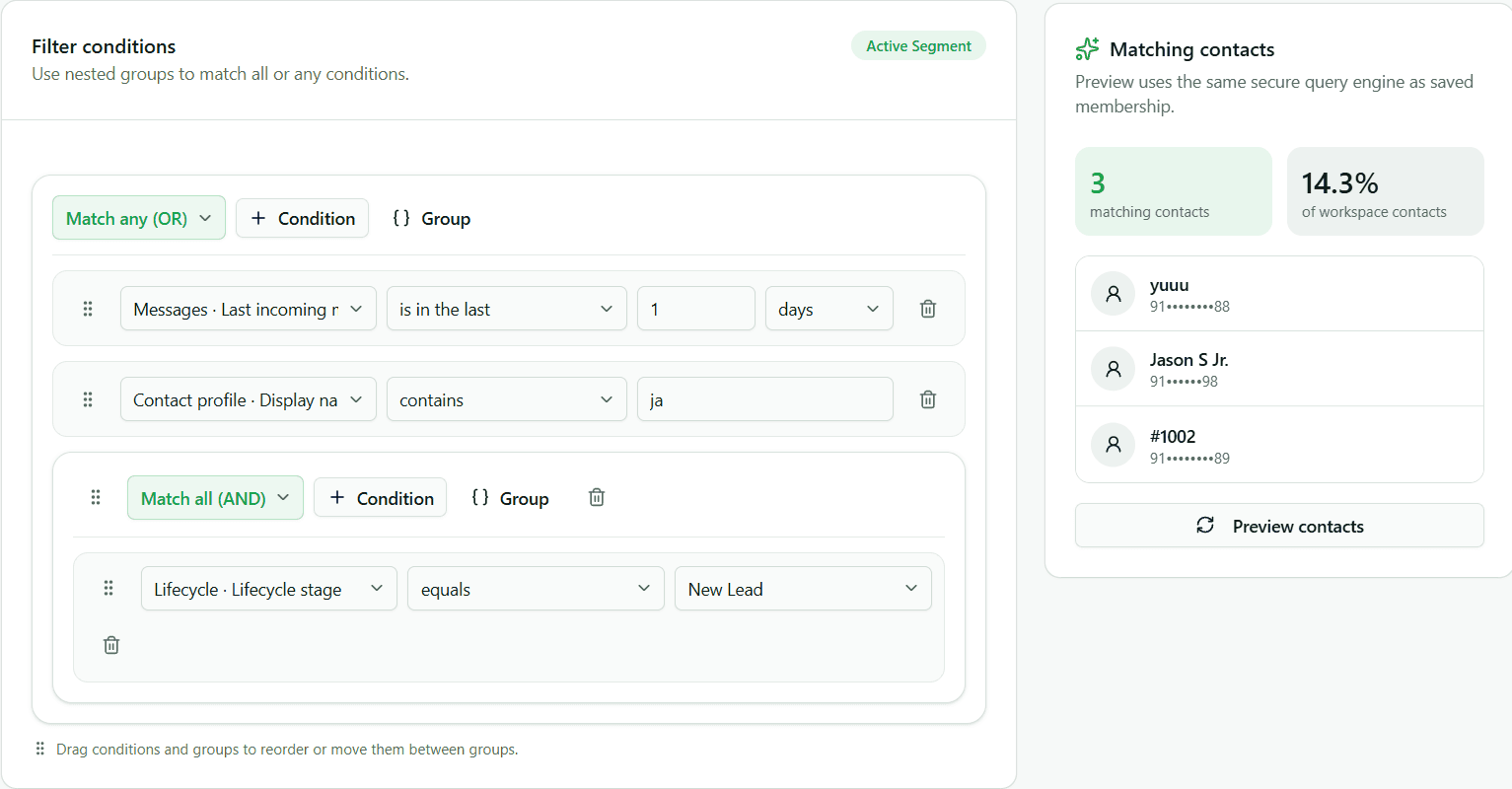Screen dimensions: 1512x789
Task: Open the New Lead value dropdown
Action: pyautogui.click(x=803, y=589)
